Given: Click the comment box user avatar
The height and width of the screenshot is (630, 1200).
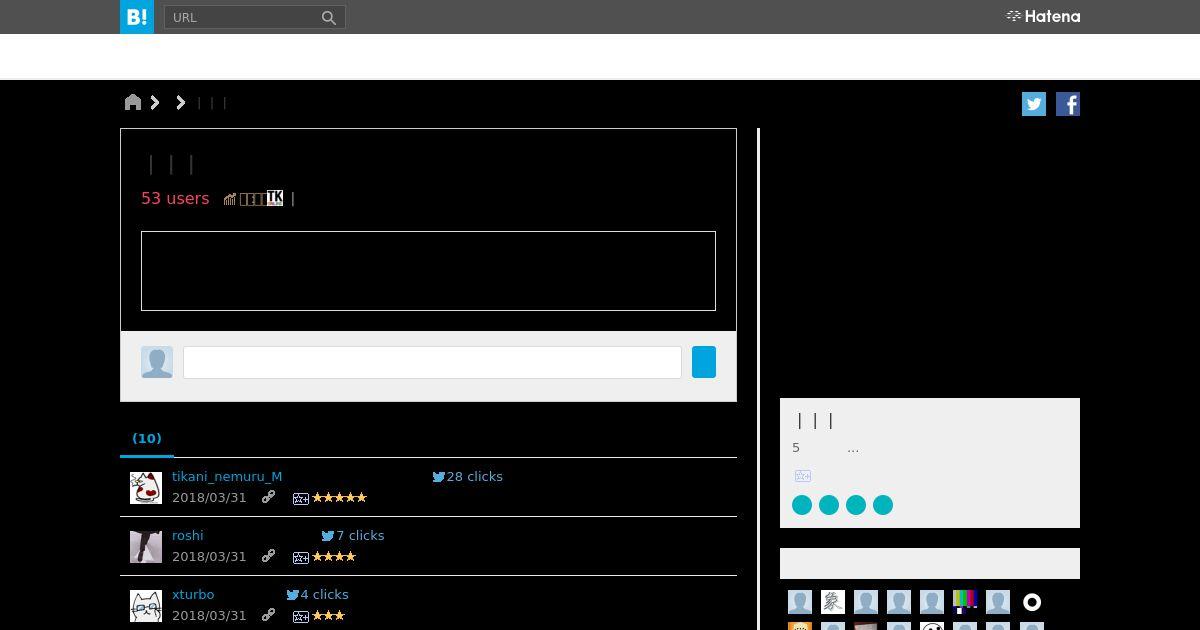Looking at the screenshot, I should tap(157, 362).
